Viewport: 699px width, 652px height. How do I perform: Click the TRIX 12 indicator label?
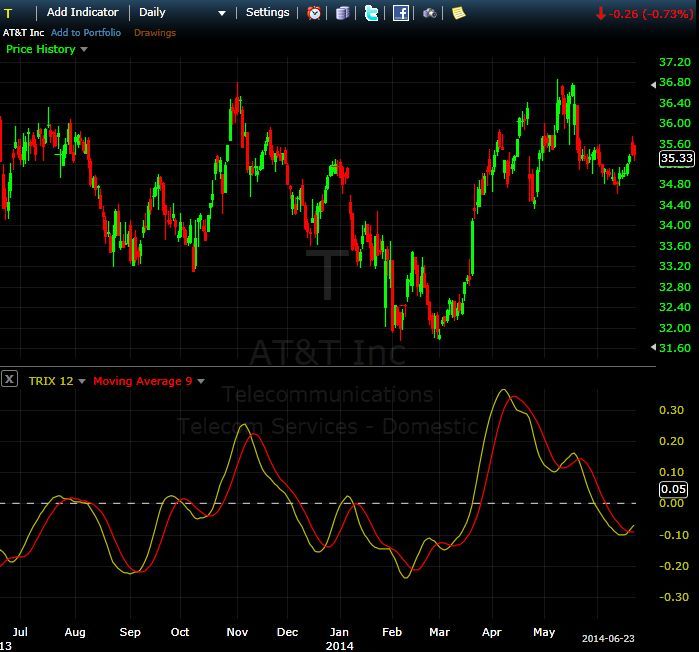pyautogui.click(x=51, y=381)
